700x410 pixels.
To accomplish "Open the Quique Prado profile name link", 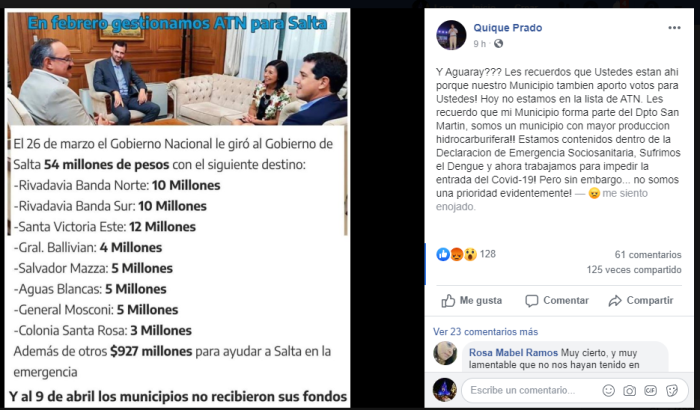I will click(508, 28).
